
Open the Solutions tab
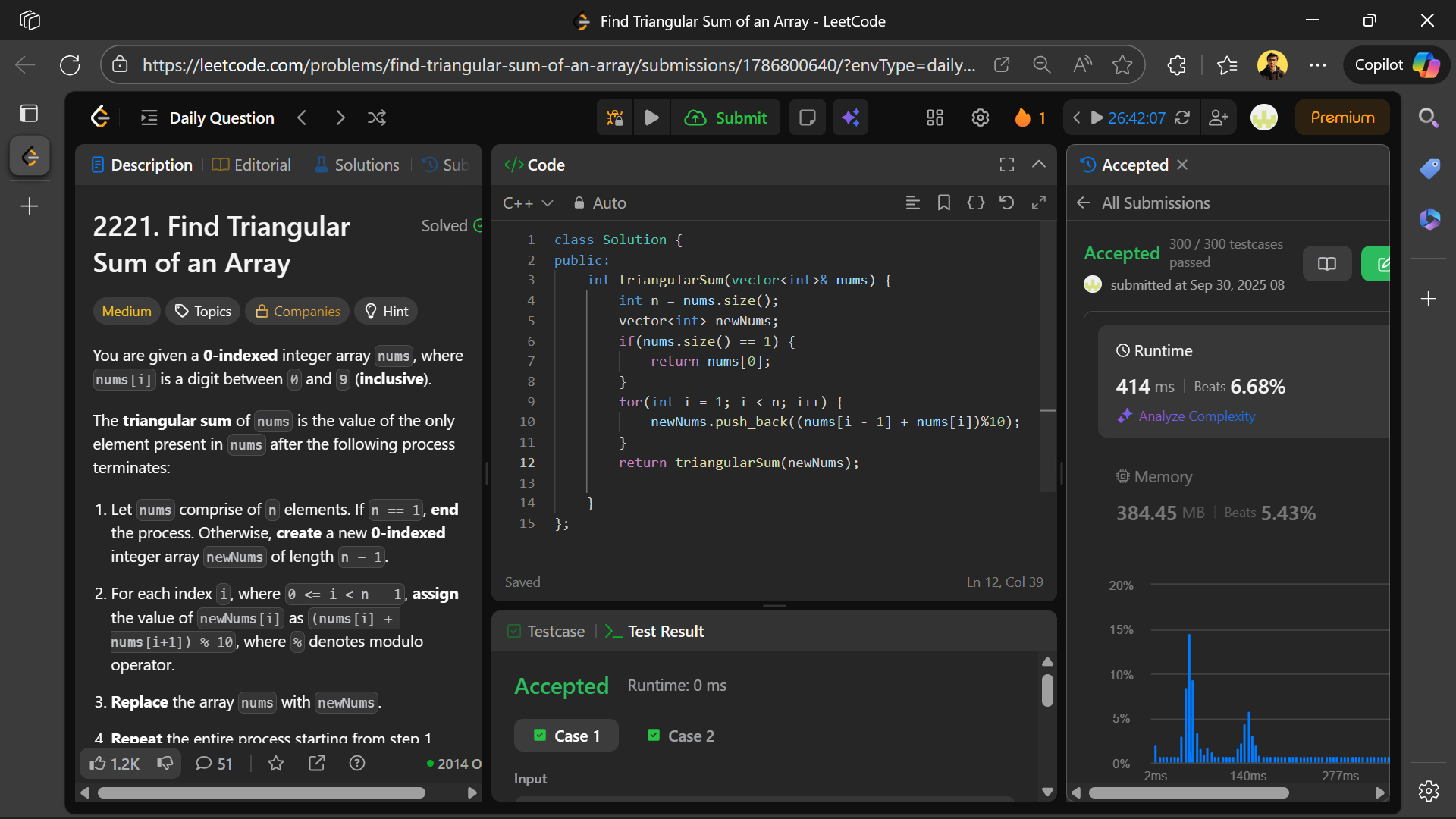coord(356,165)
